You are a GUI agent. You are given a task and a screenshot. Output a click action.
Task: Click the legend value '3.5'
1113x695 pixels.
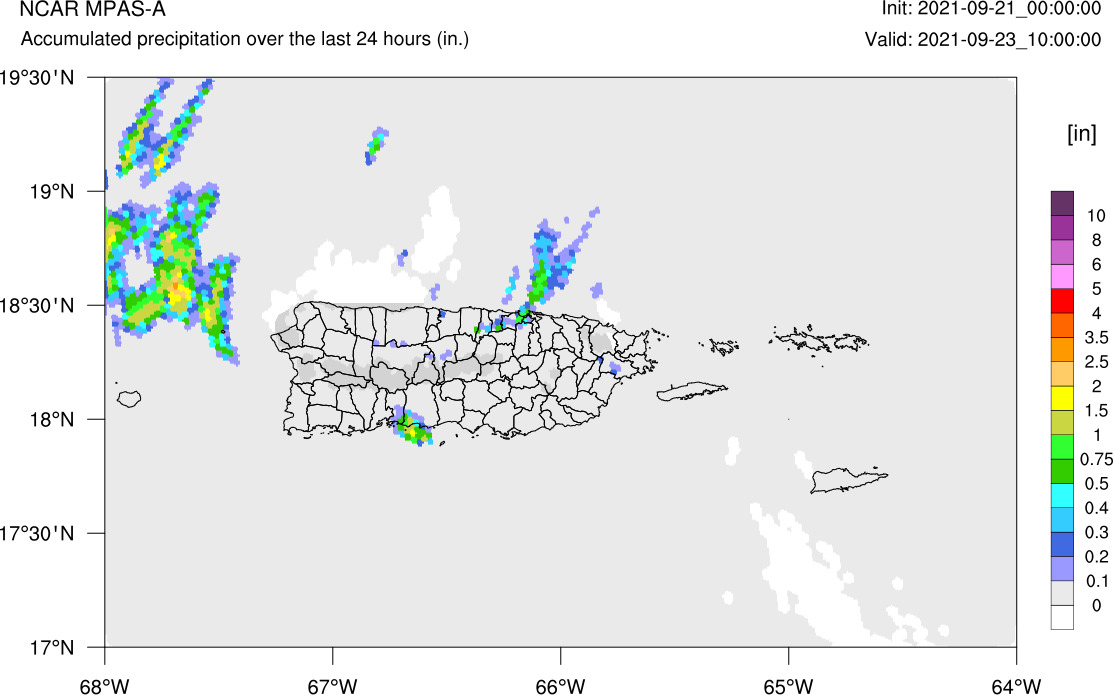[1097, 337]
